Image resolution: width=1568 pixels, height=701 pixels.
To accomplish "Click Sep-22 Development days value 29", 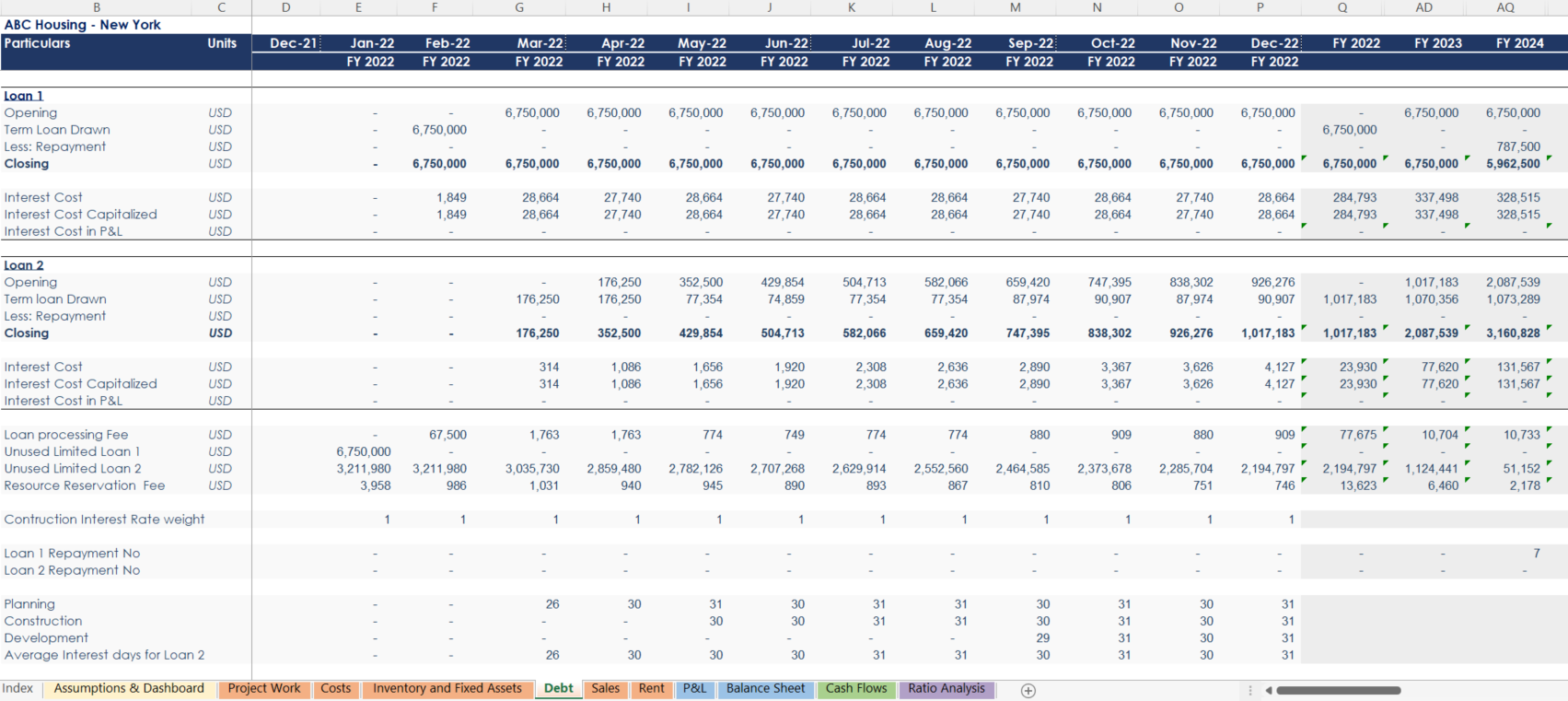I will pyautogui.click(x=1042, y=638).
